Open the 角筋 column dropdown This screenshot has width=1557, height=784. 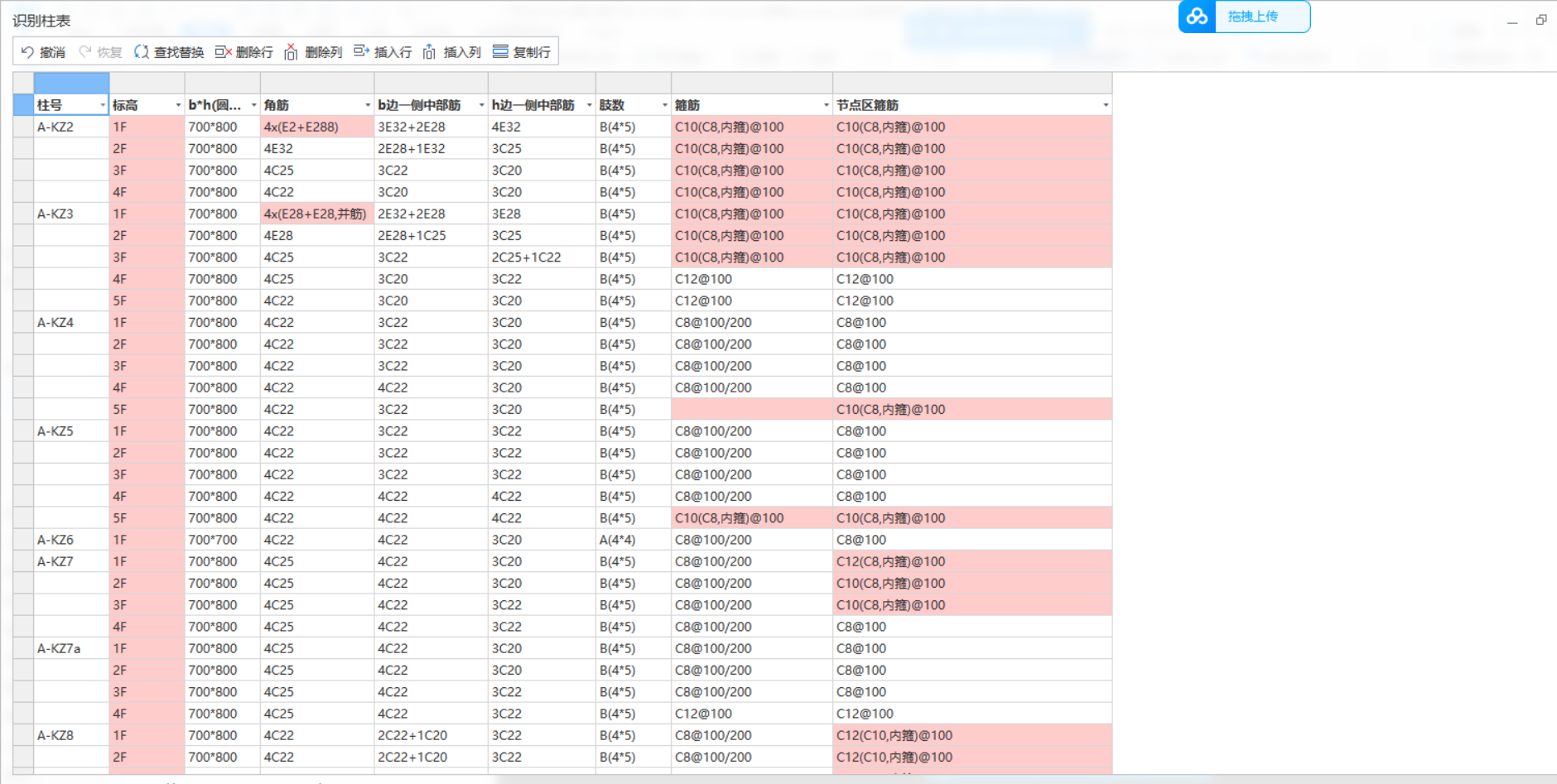coord(368,105)
